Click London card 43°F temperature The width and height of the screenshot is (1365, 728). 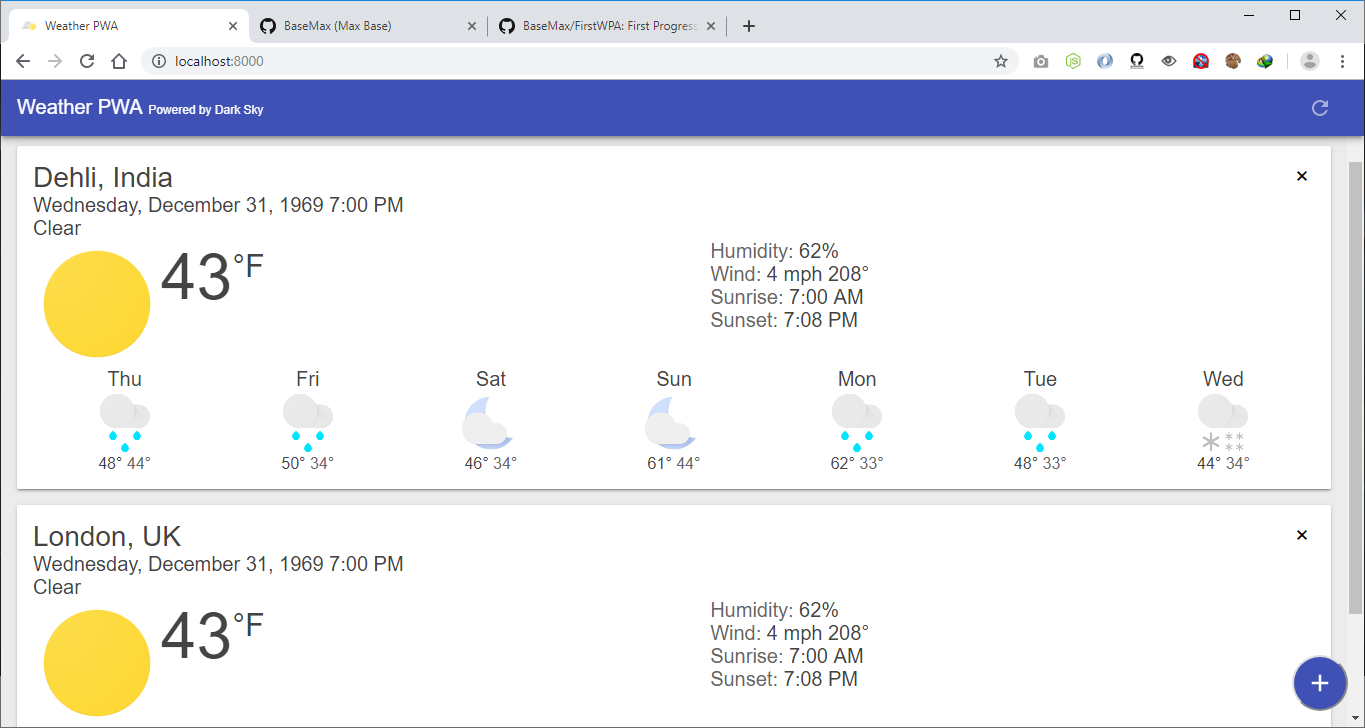coord(211,635)
